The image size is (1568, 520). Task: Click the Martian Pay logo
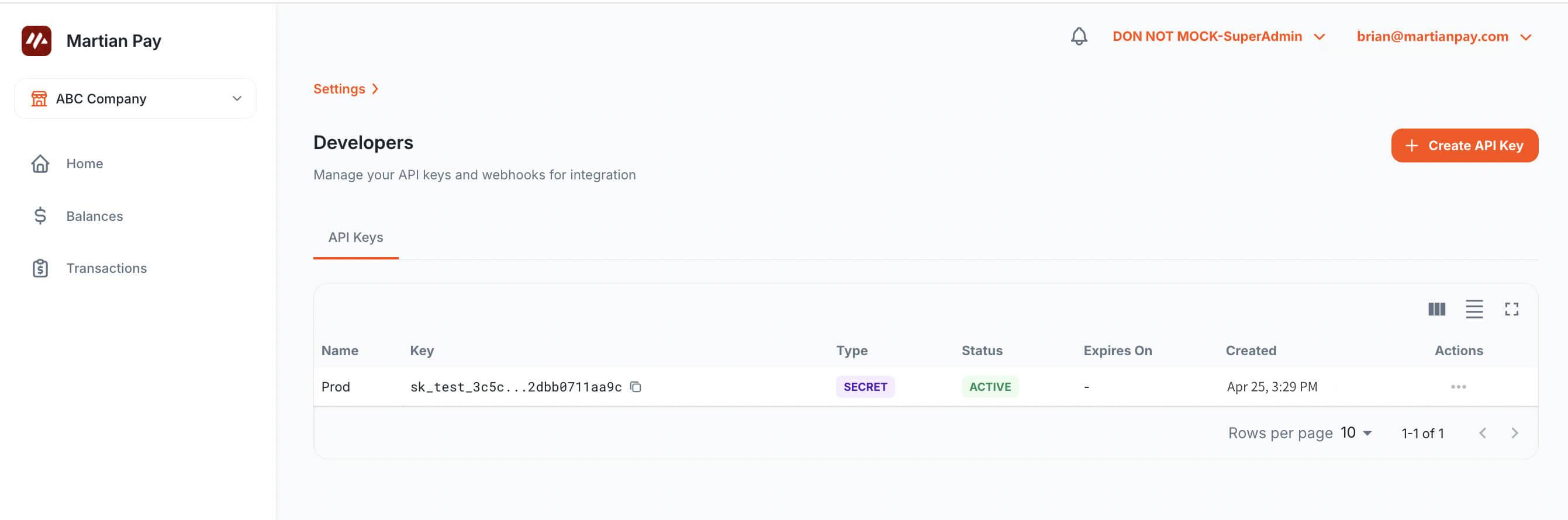tap(36, 41)
